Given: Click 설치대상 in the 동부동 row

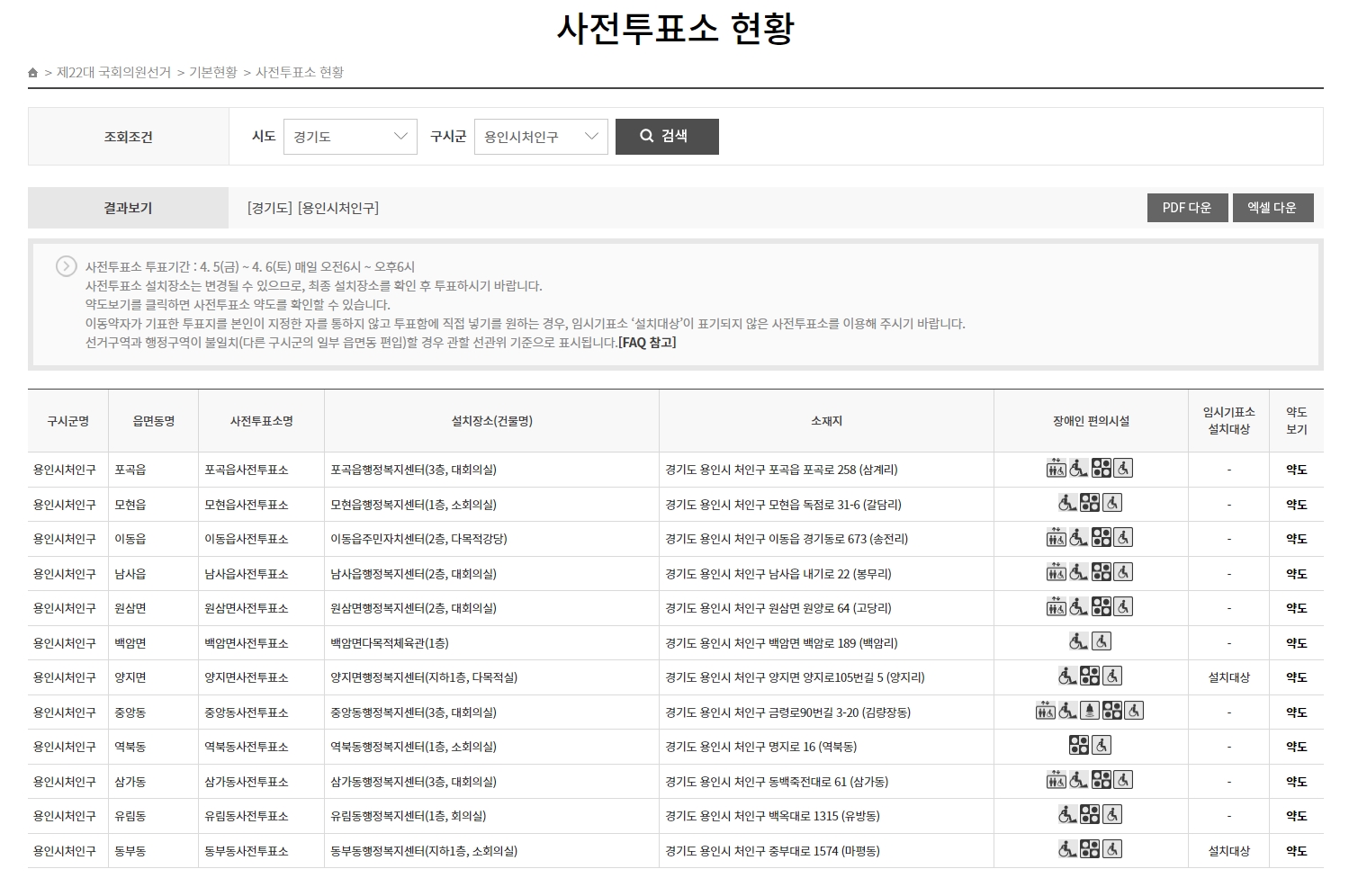Looking at the screenshot, I should (x=1228, y=851).
